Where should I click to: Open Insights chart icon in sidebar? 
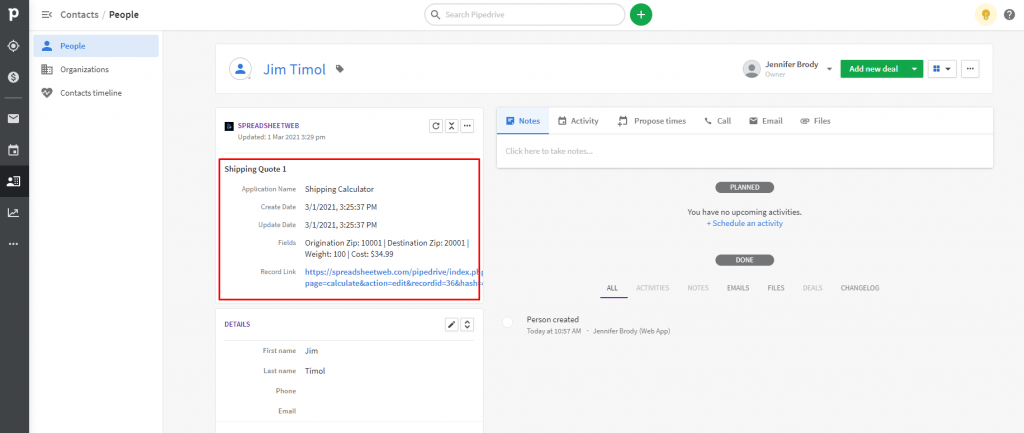coord(14,212)
